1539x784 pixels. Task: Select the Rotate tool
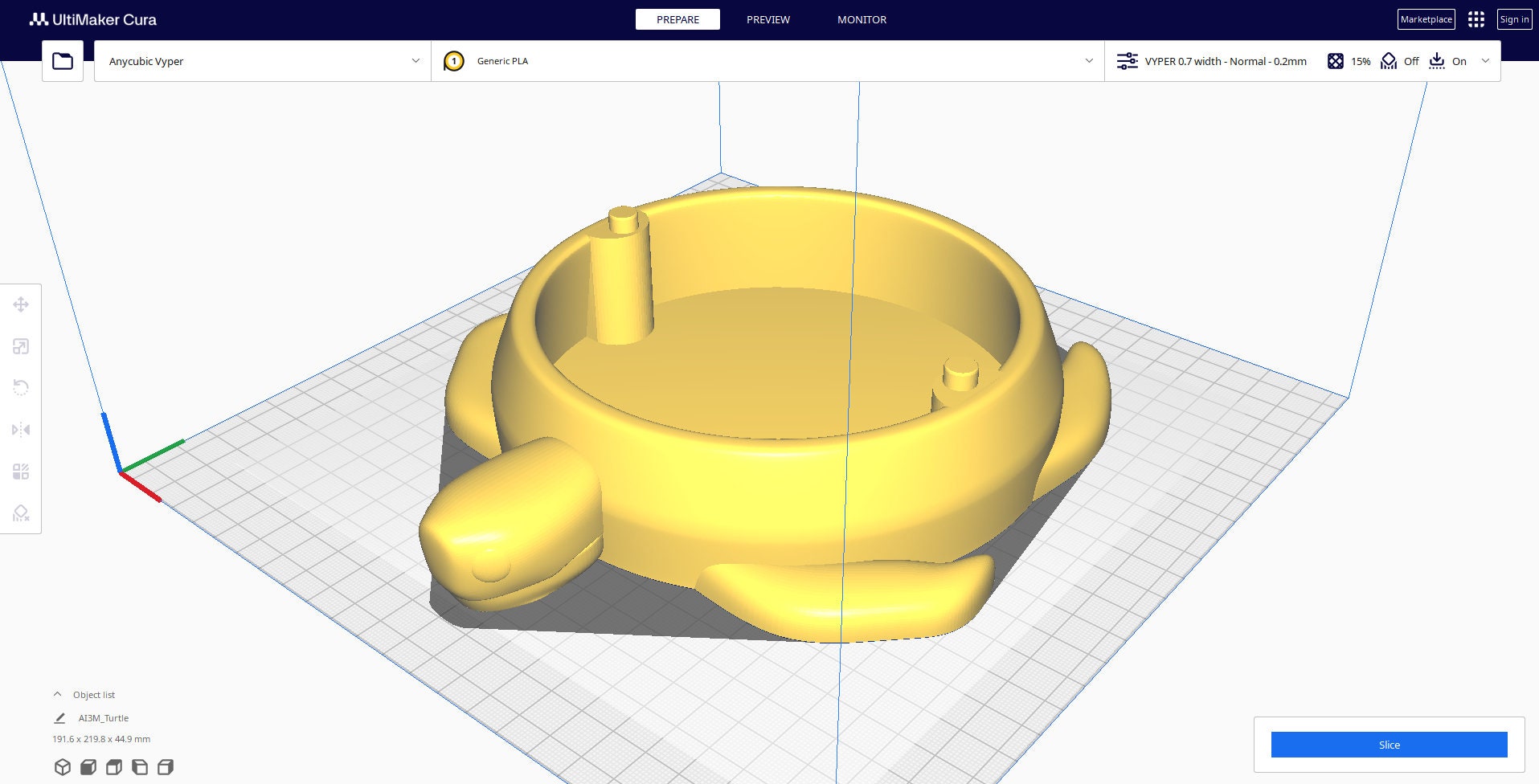pyautogui.click(x=21, y=387)
